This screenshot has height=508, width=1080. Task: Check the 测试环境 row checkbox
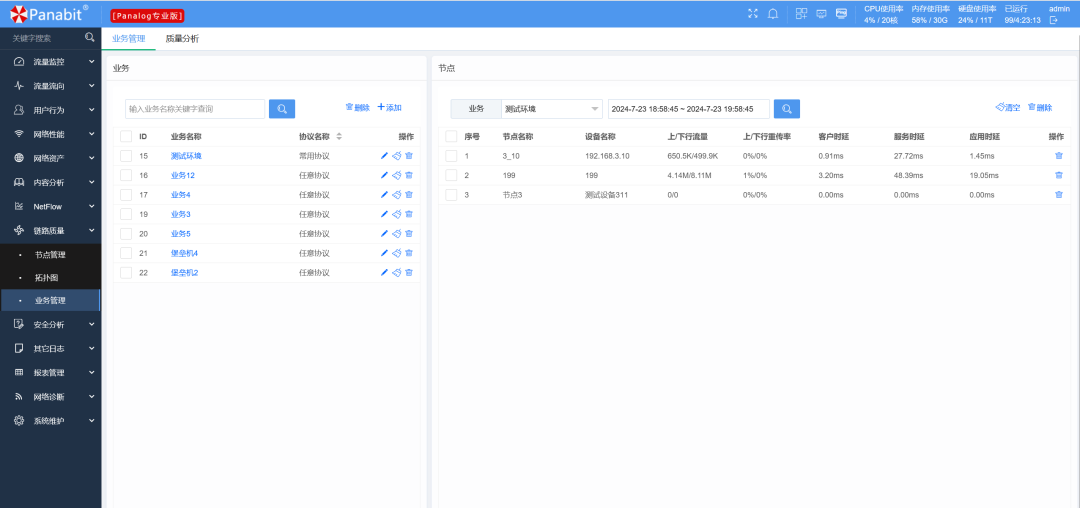point(126,156)
